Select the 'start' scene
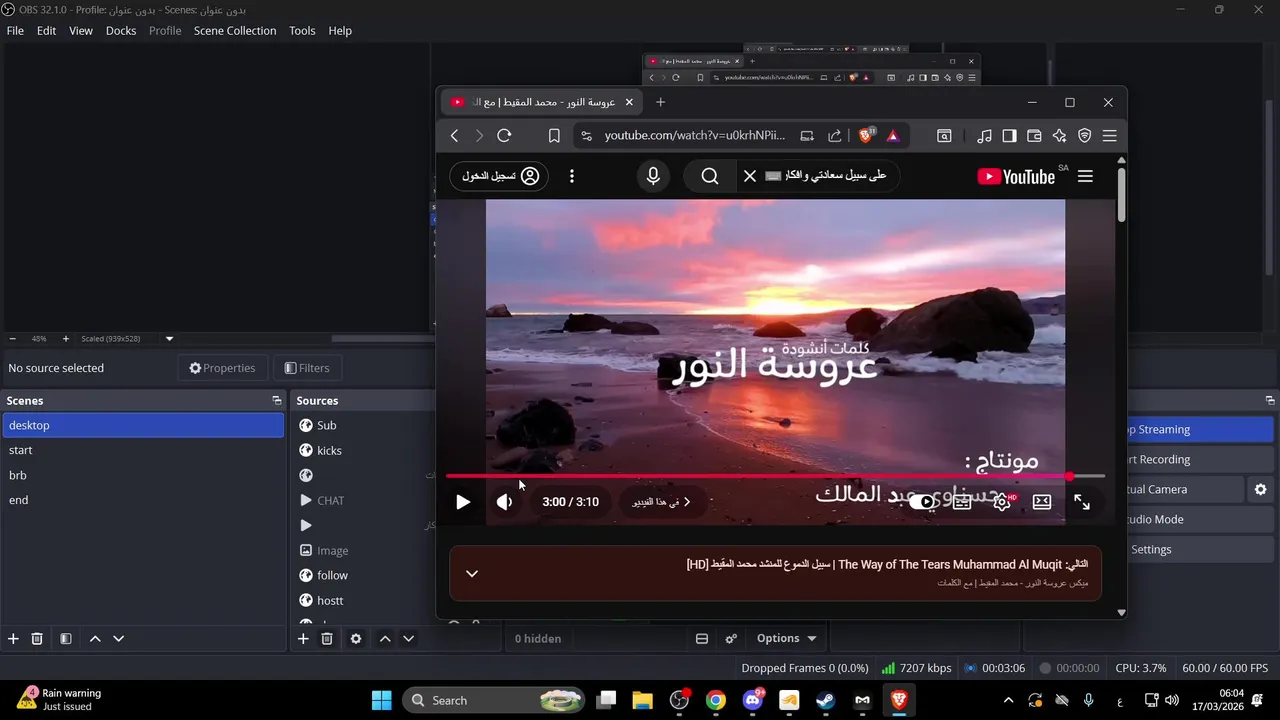Screen dimensions: 1280x720 pyautogui.click(x=143, y=450)
